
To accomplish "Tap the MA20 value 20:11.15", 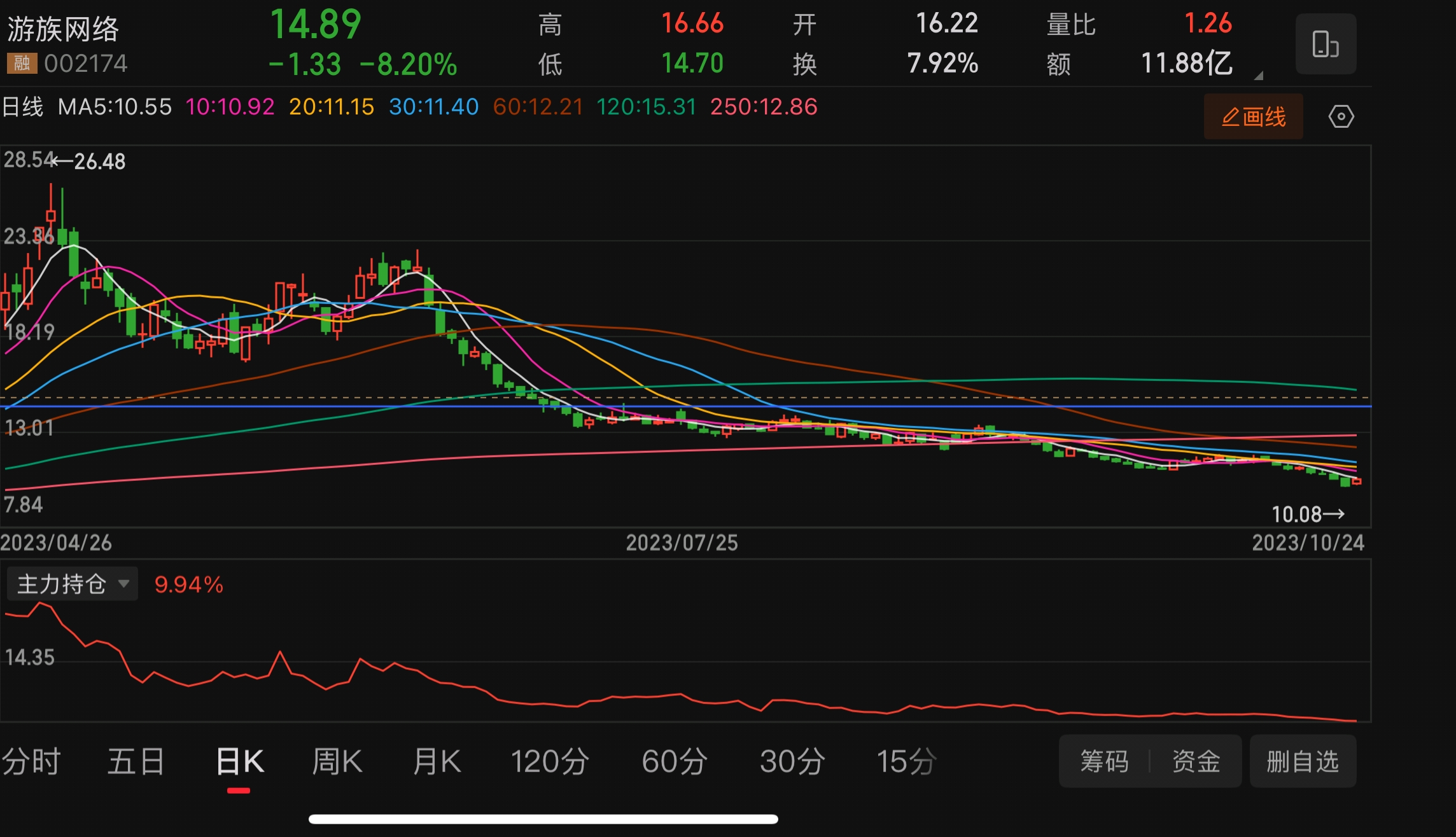I will (332, 107).
